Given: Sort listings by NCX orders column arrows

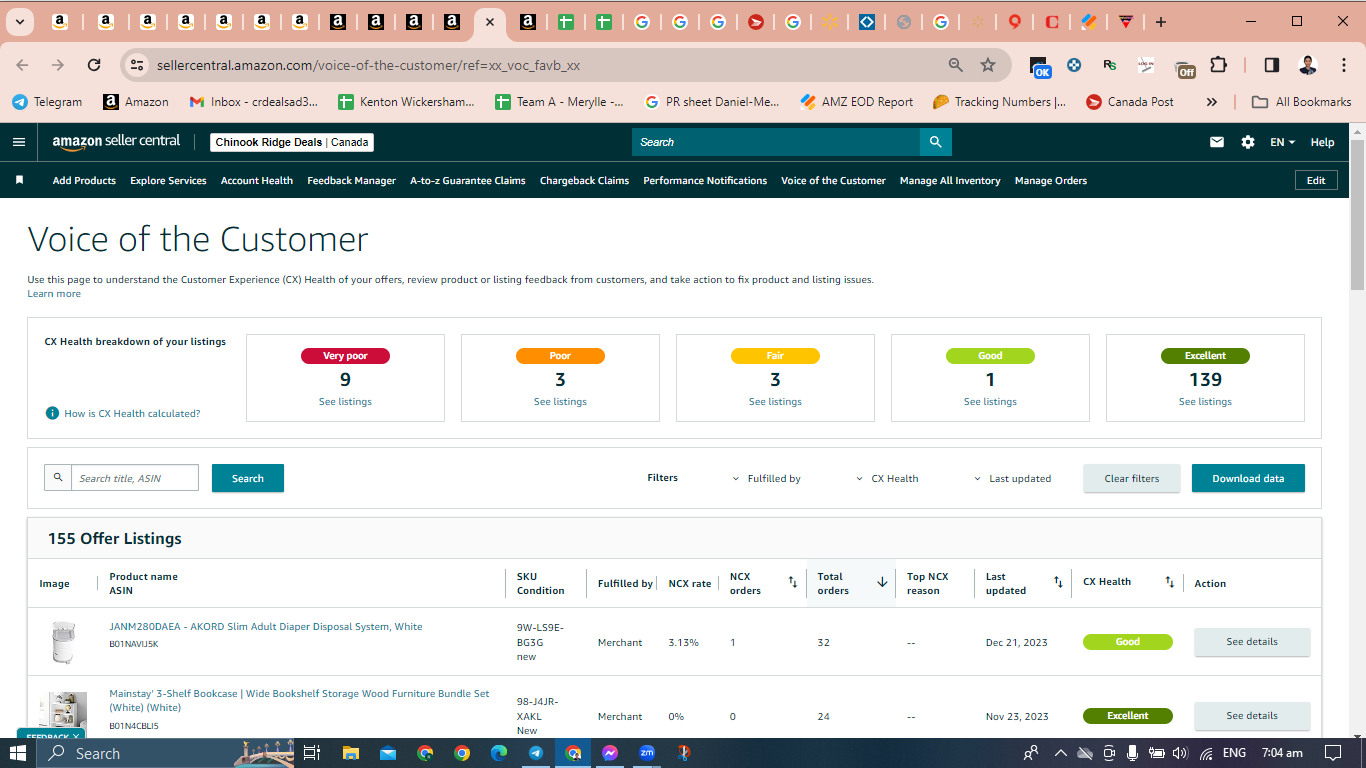Looking at the screenshot, I should [793, 582].
